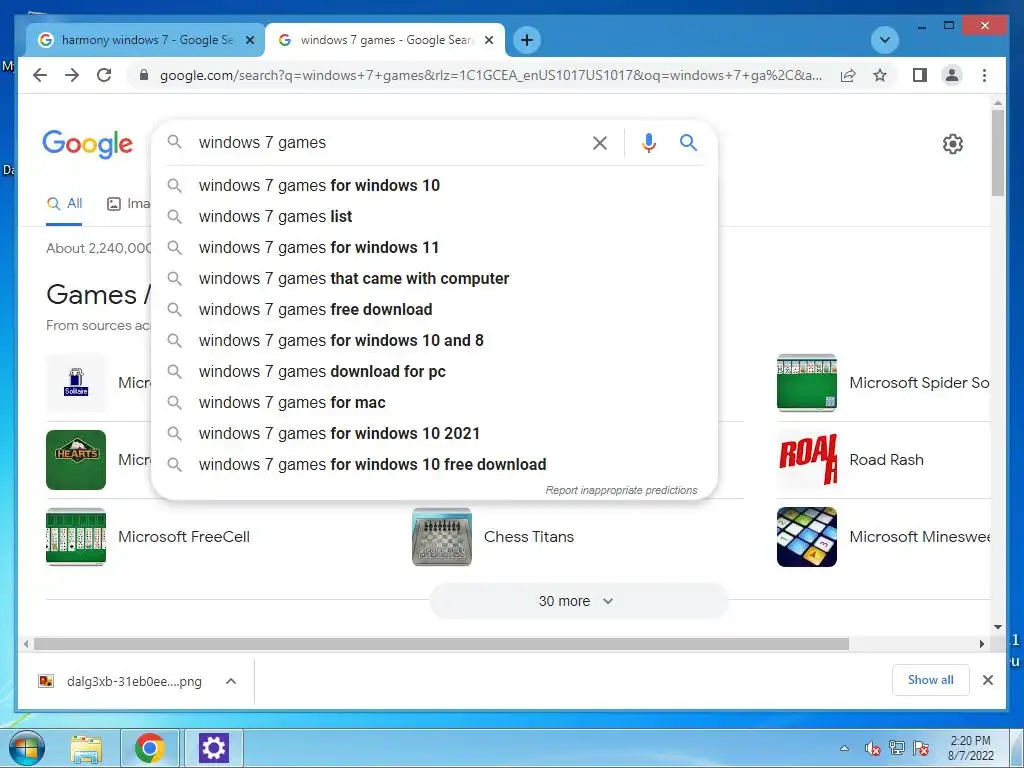Select the All results tab
Image resolution: width=1024 pixels, height=768 pixels.
64,204
